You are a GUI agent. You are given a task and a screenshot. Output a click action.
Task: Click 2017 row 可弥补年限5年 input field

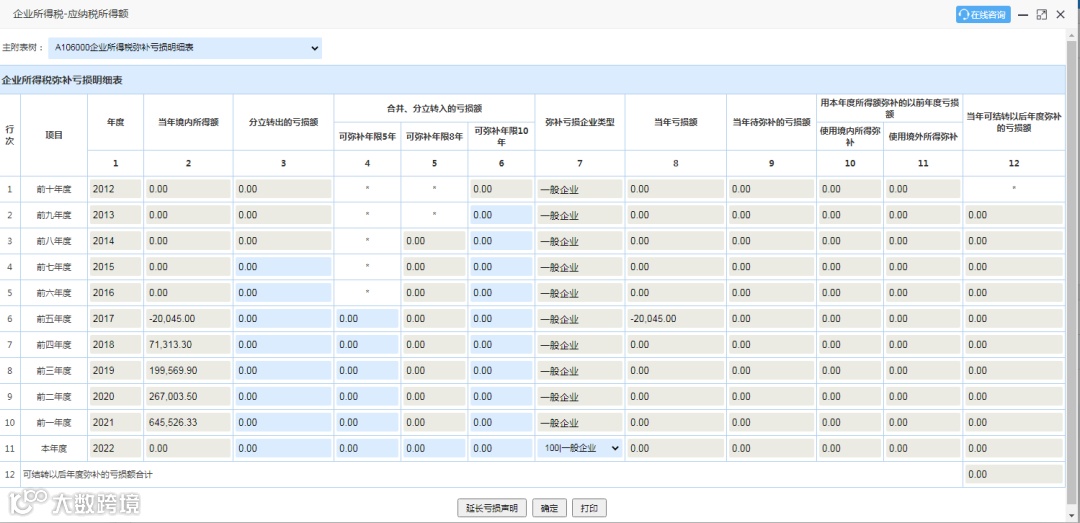pos(367,318)
